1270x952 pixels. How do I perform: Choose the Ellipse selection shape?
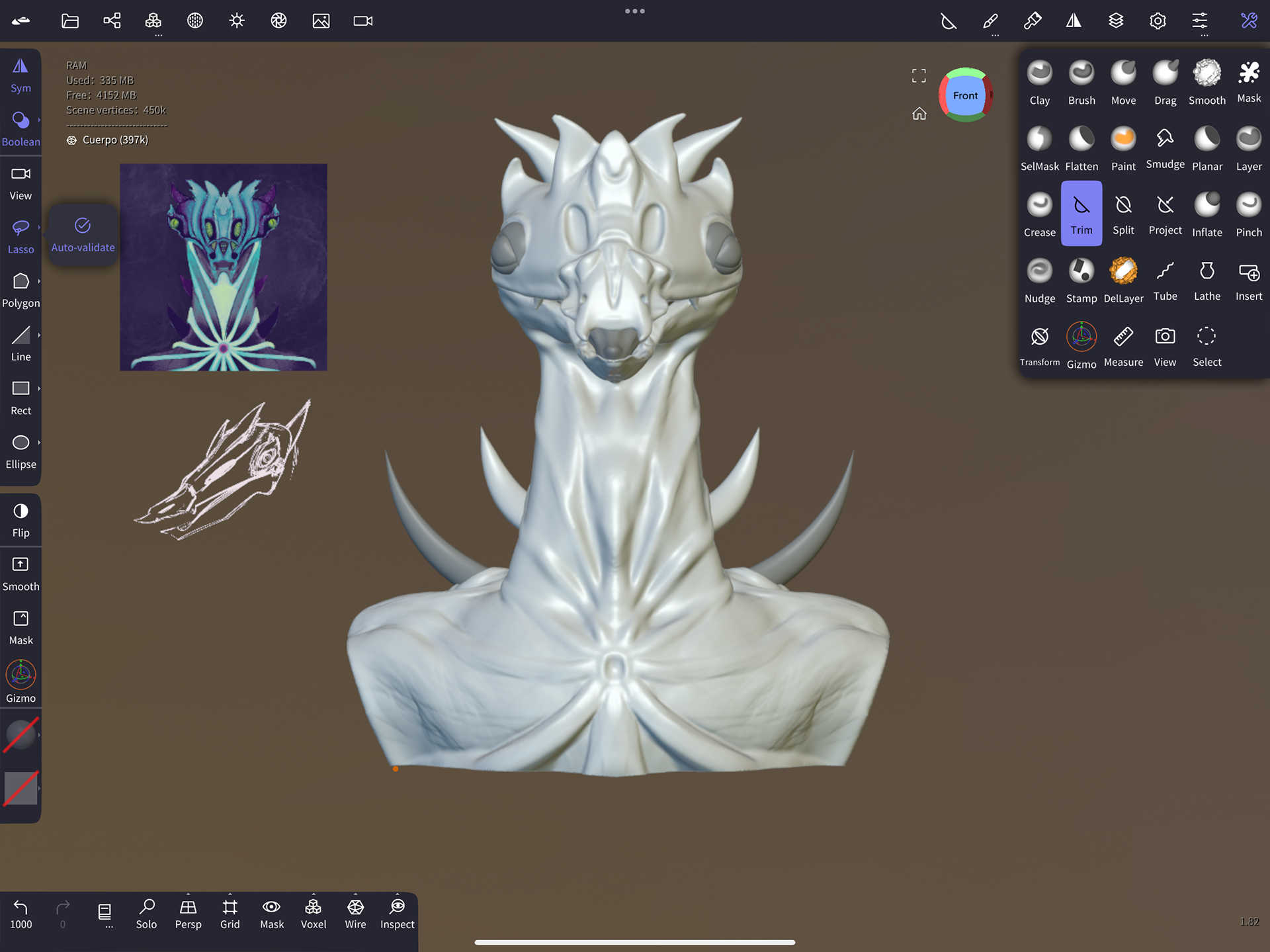[21, 452]
